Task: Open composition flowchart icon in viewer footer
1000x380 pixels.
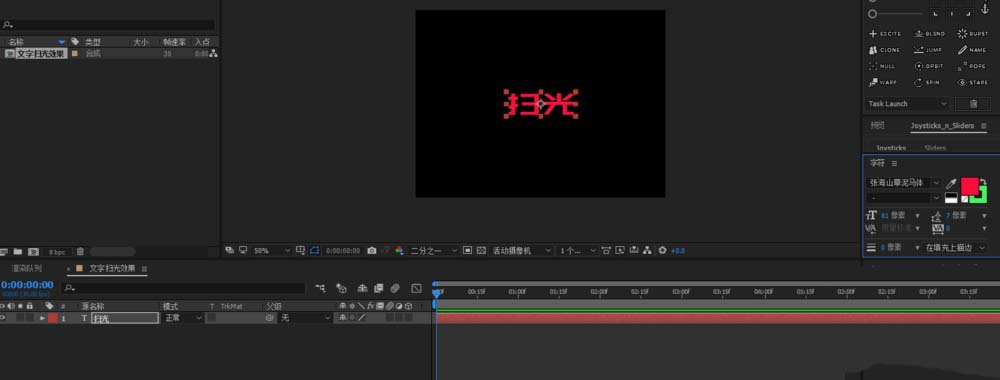Action: (648, 251)
